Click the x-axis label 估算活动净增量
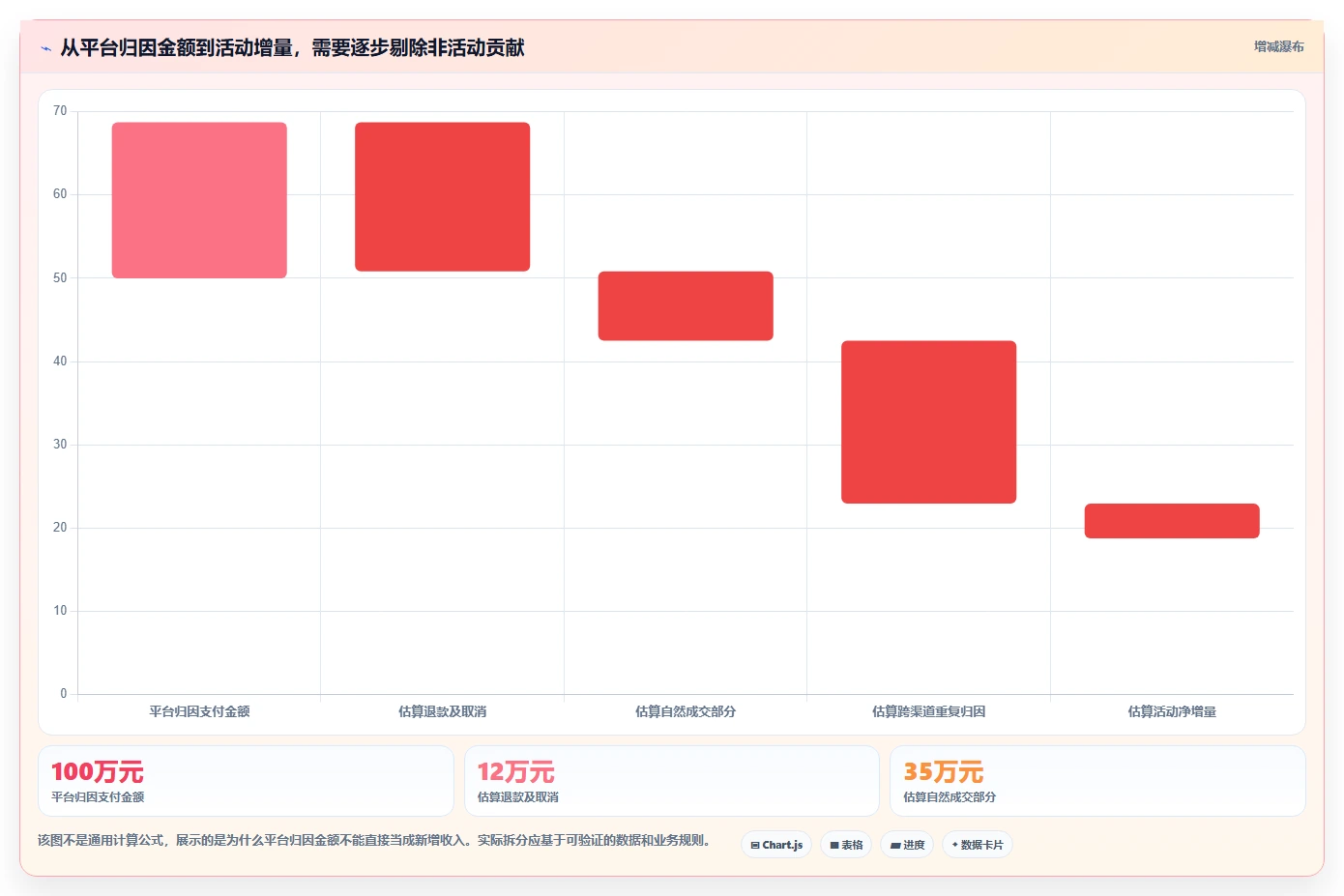 pos(1172,711)
